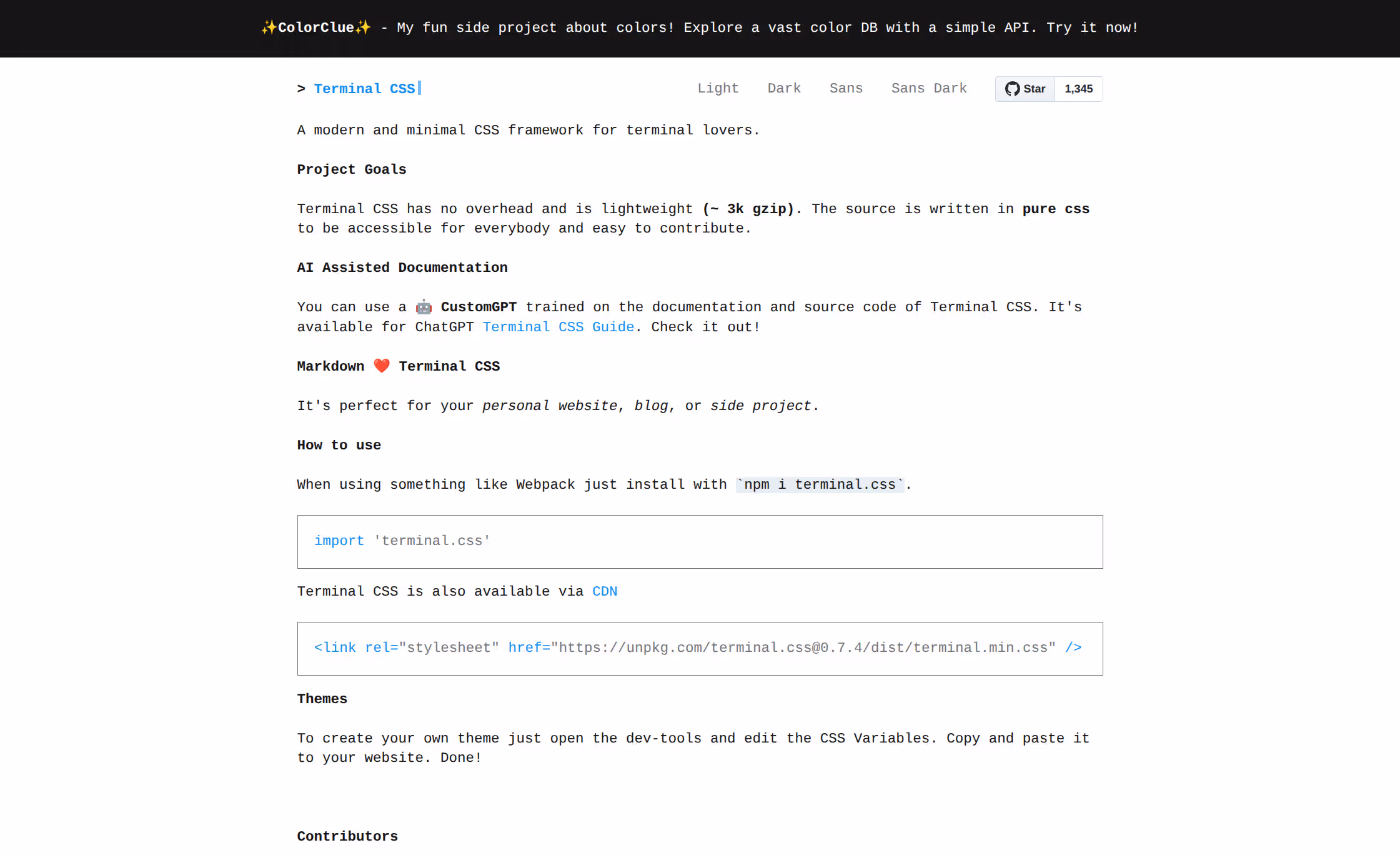1400x855 pixels.
Task: Click the heart emoji in Markdown heading
Action: [381, 366]
